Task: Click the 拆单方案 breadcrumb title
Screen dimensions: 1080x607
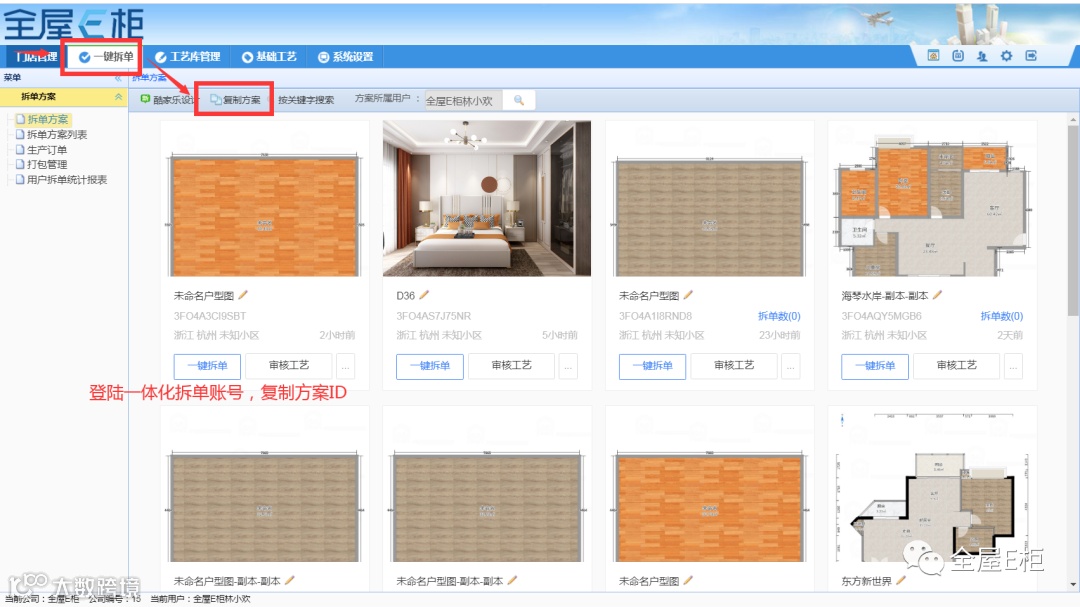Action: point(149,77)
